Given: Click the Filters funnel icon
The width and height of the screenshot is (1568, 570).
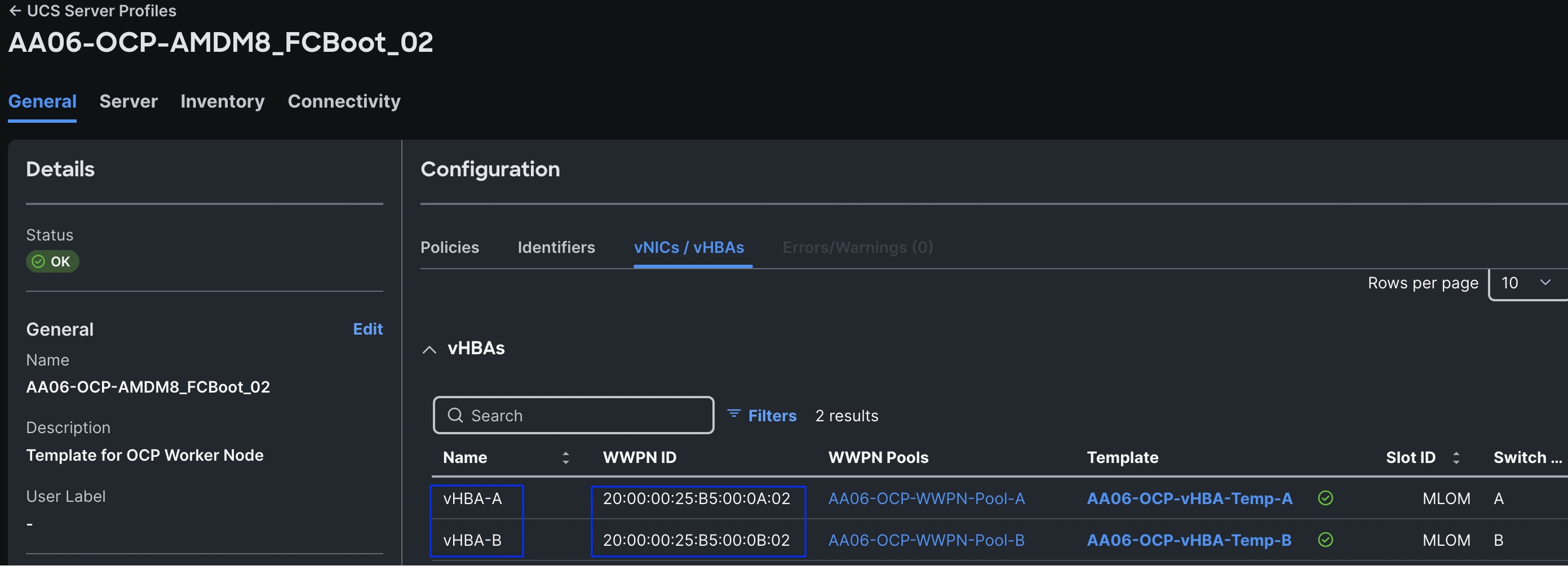Looking at the screenshot, I should pyautogui.click(x=734, y=415).
